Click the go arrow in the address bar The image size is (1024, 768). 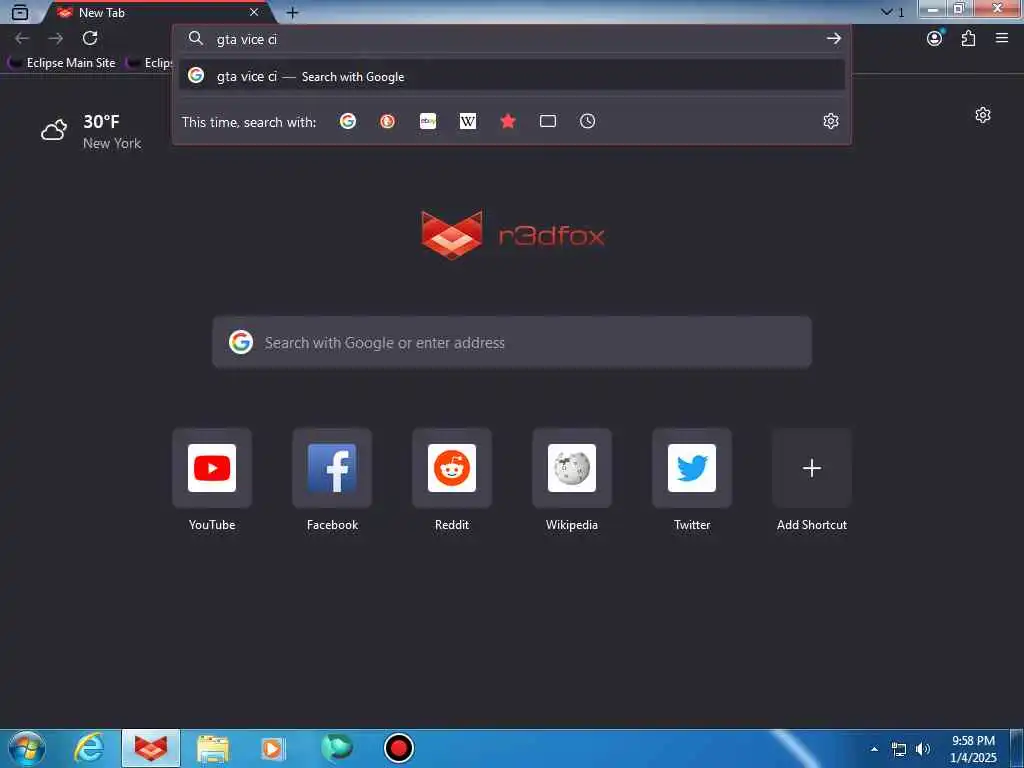(833, 39)
